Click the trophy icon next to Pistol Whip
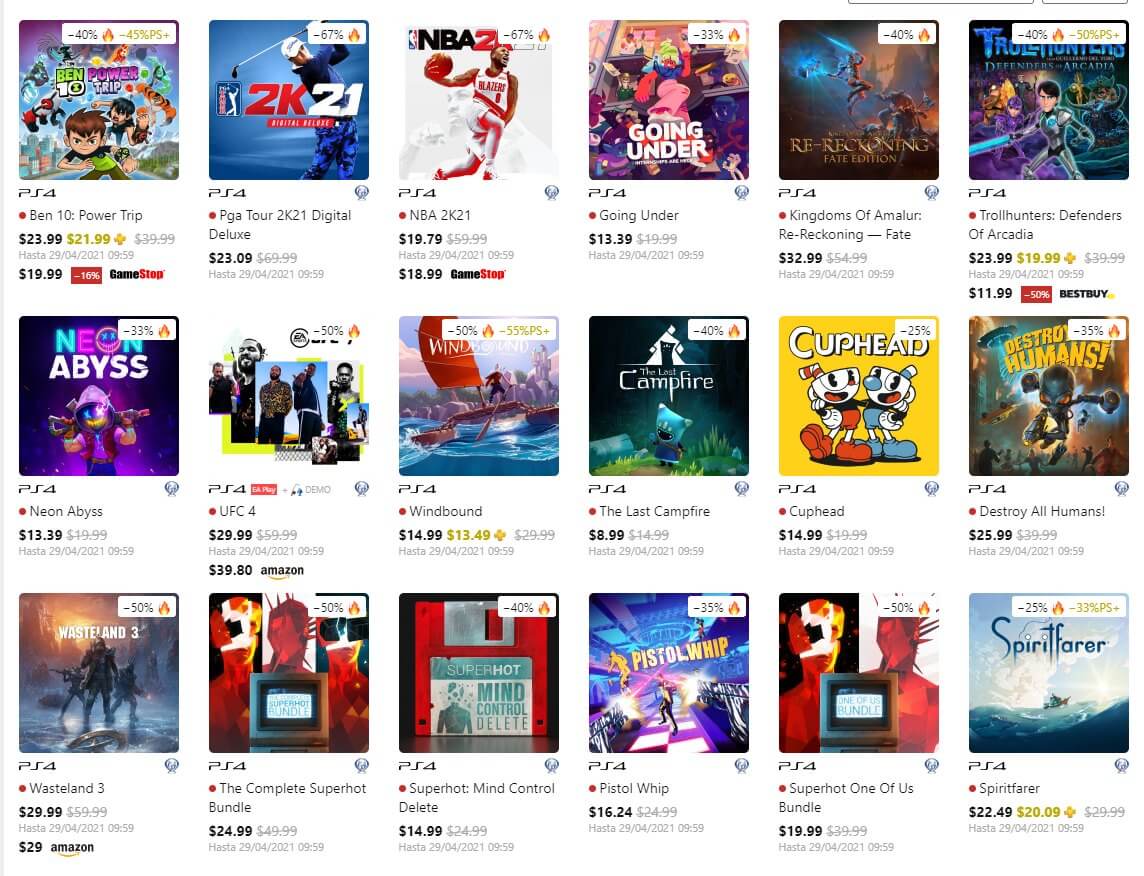Image resolution: width=1144 pixels, height=876 pixels. (742, 766)
